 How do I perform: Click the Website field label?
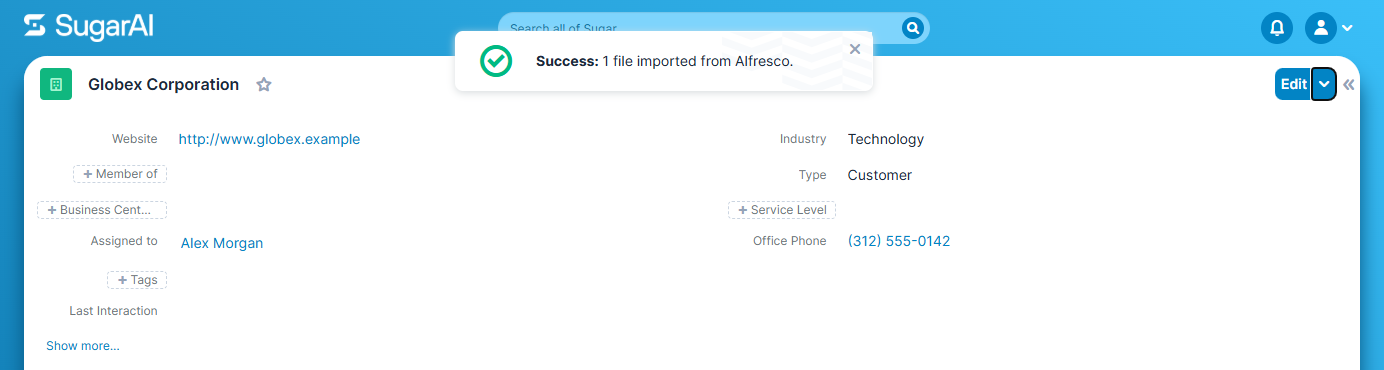[x=134, y=139]
